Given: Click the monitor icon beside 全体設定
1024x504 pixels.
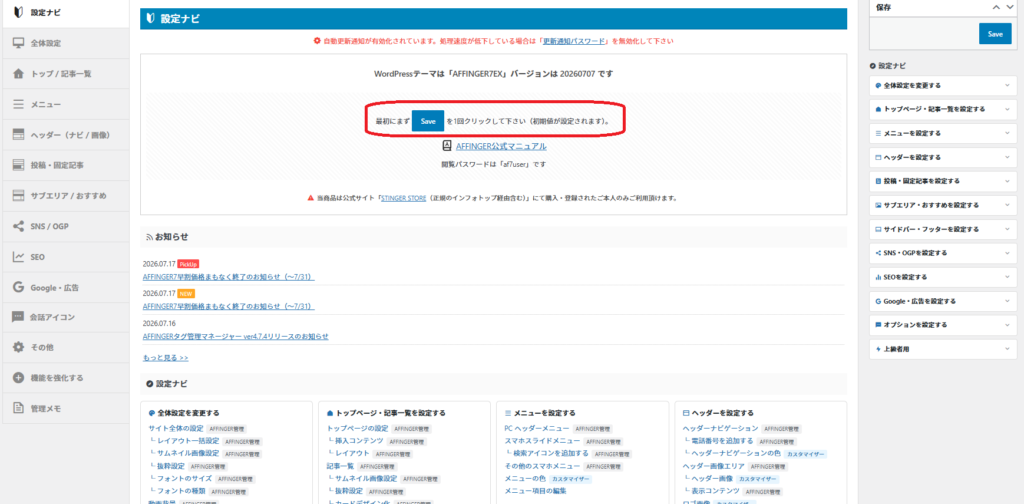Looking at the screenshot, I should tap(18, 43).
